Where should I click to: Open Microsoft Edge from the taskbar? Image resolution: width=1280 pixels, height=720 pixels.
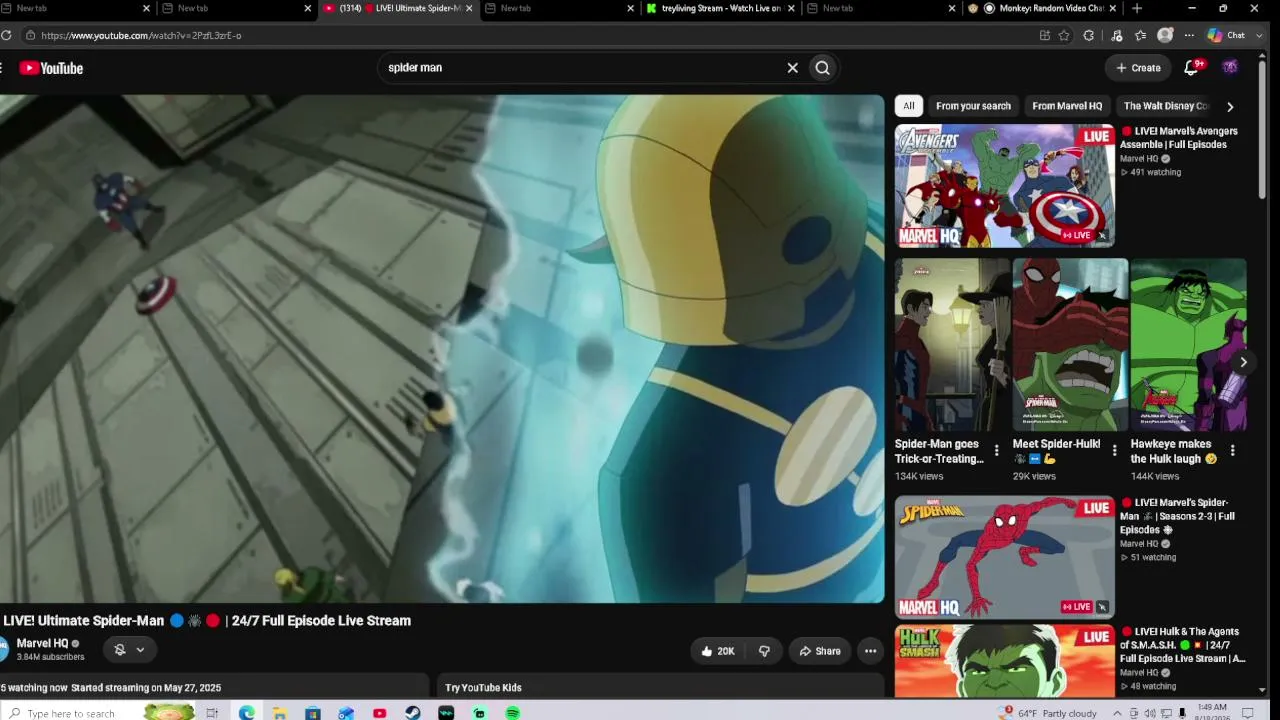coord(246,713)
